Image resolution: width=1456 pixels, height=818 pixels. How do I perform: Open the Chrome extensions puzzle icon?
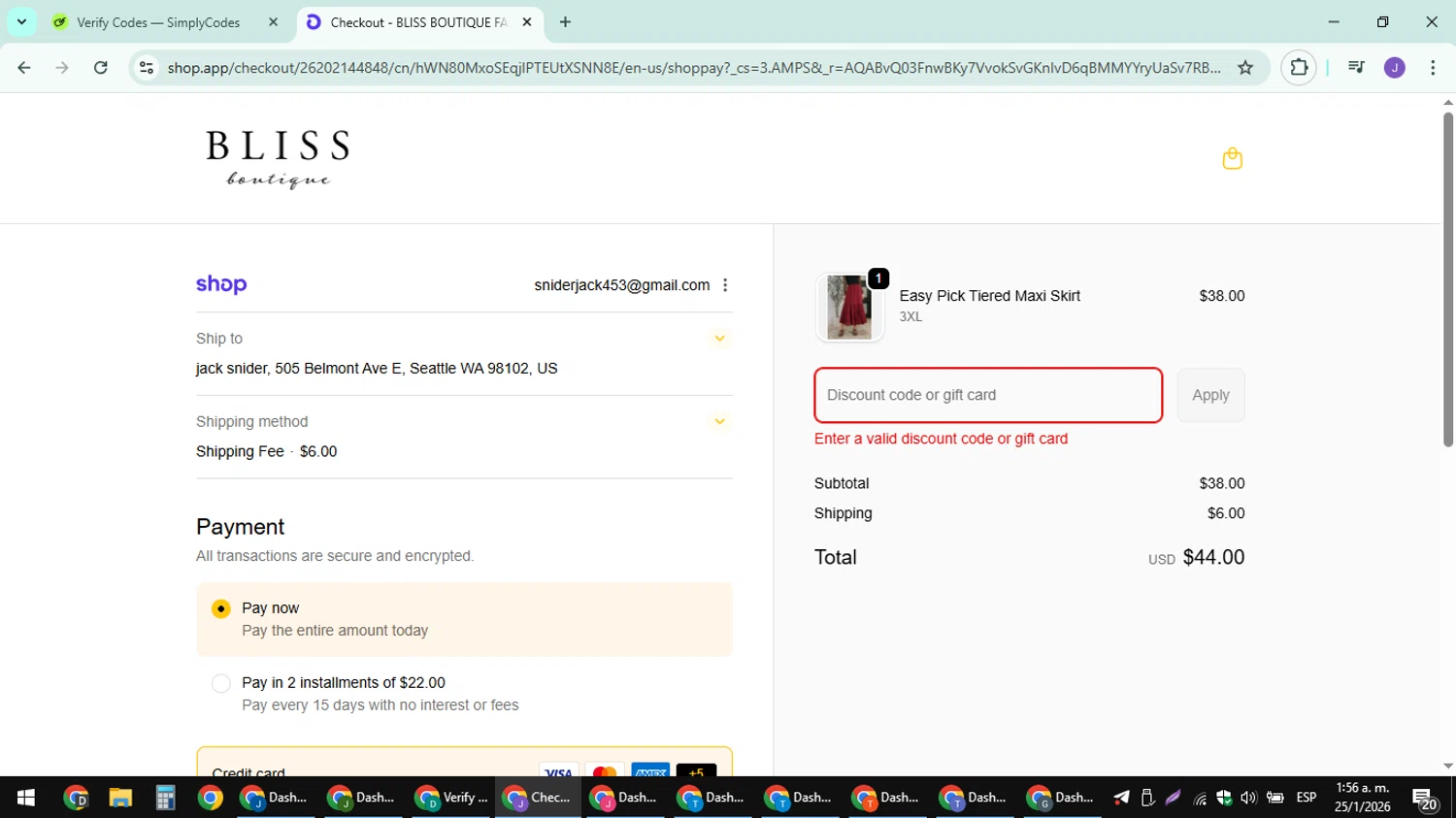[1299, 68]
